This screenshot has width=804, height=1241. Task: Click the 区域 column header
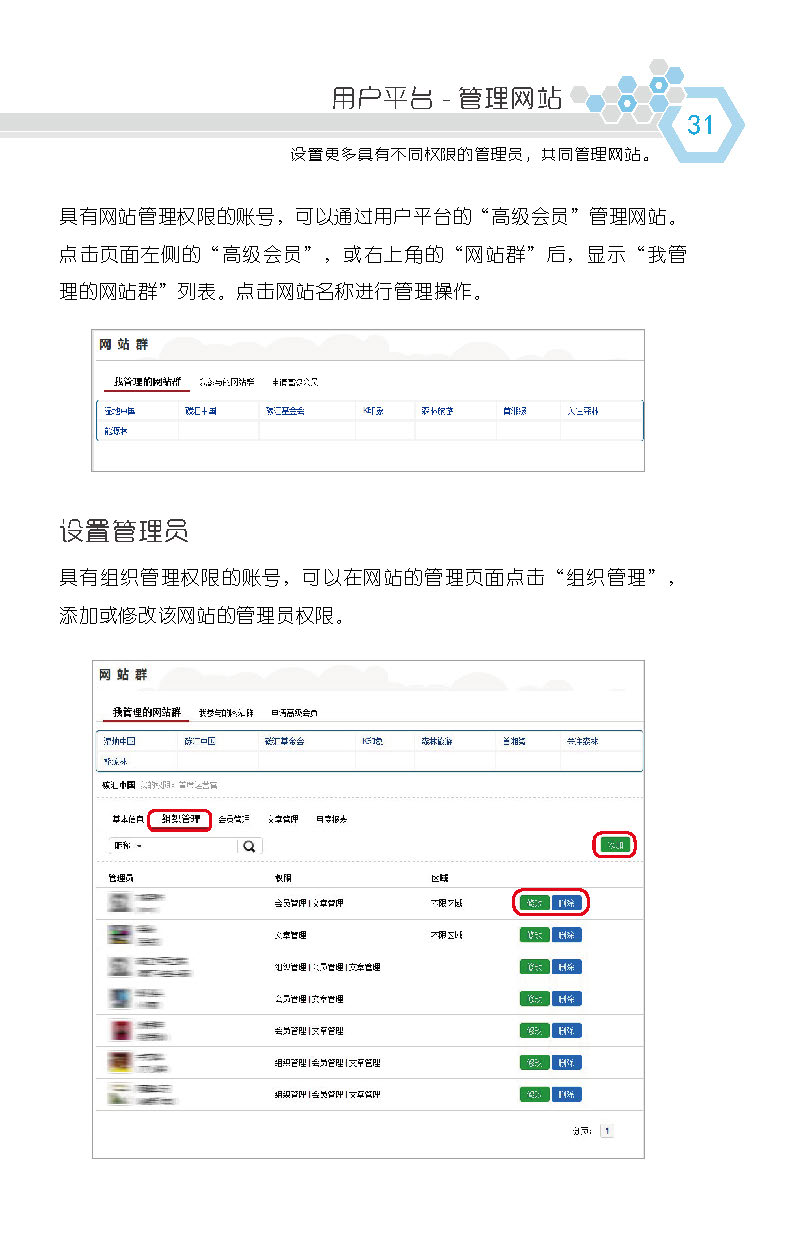click(439, 877)
